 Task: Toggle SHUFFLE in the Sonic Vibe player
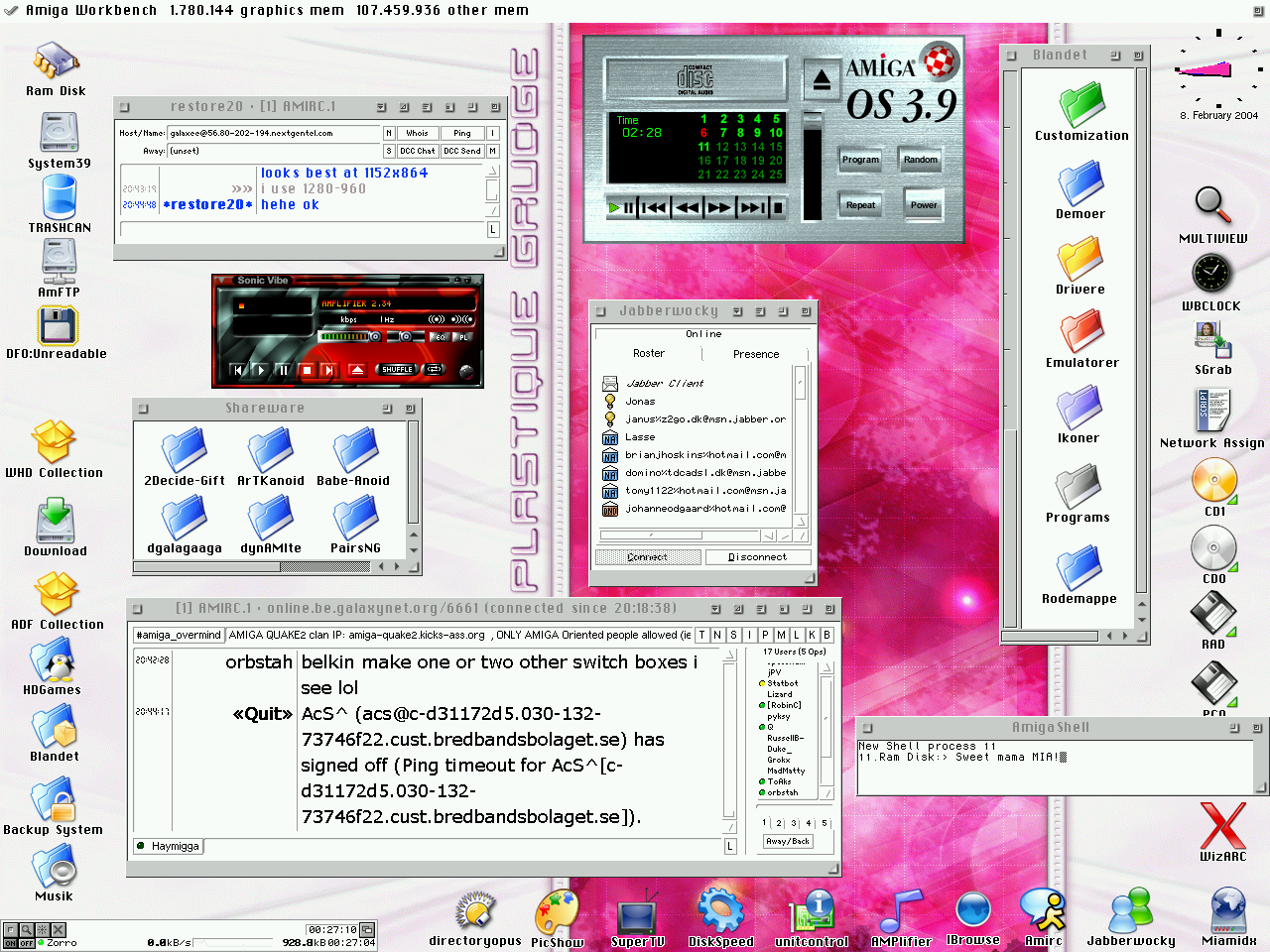(x=397, y=370)
